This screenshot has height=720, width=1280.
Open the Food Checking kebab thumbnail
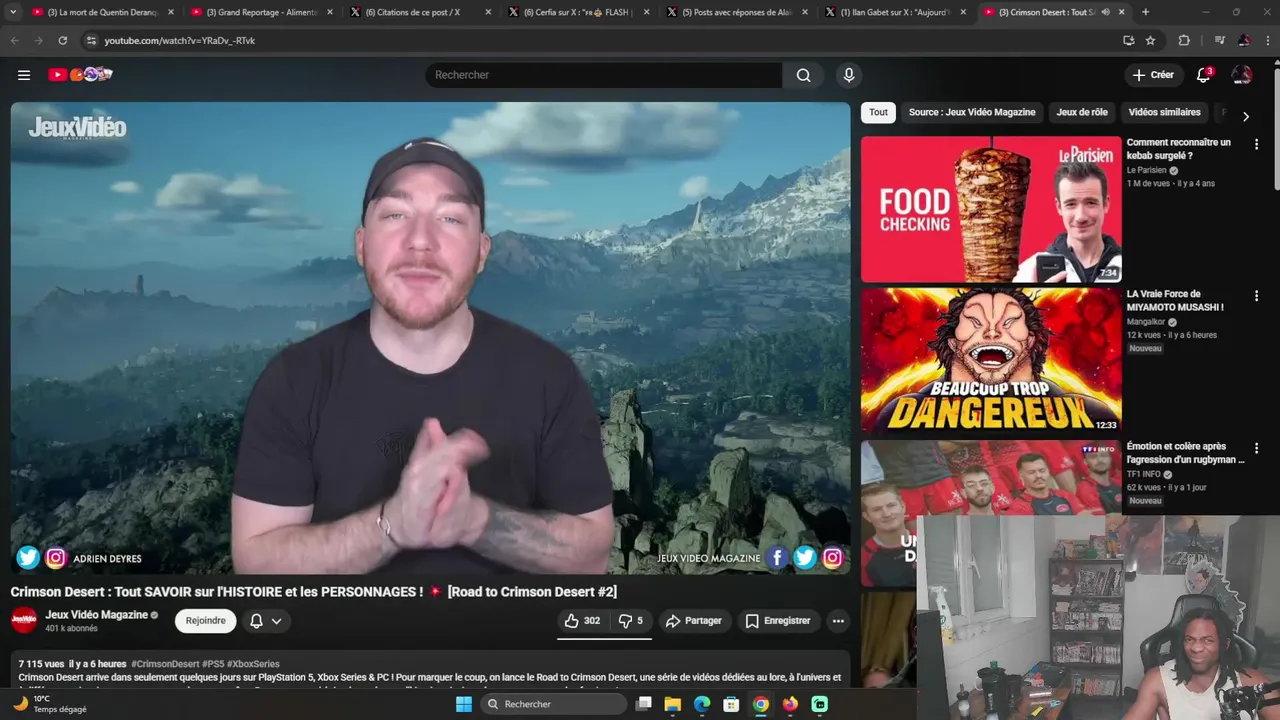pyautogui.click(x=991, y=210)
